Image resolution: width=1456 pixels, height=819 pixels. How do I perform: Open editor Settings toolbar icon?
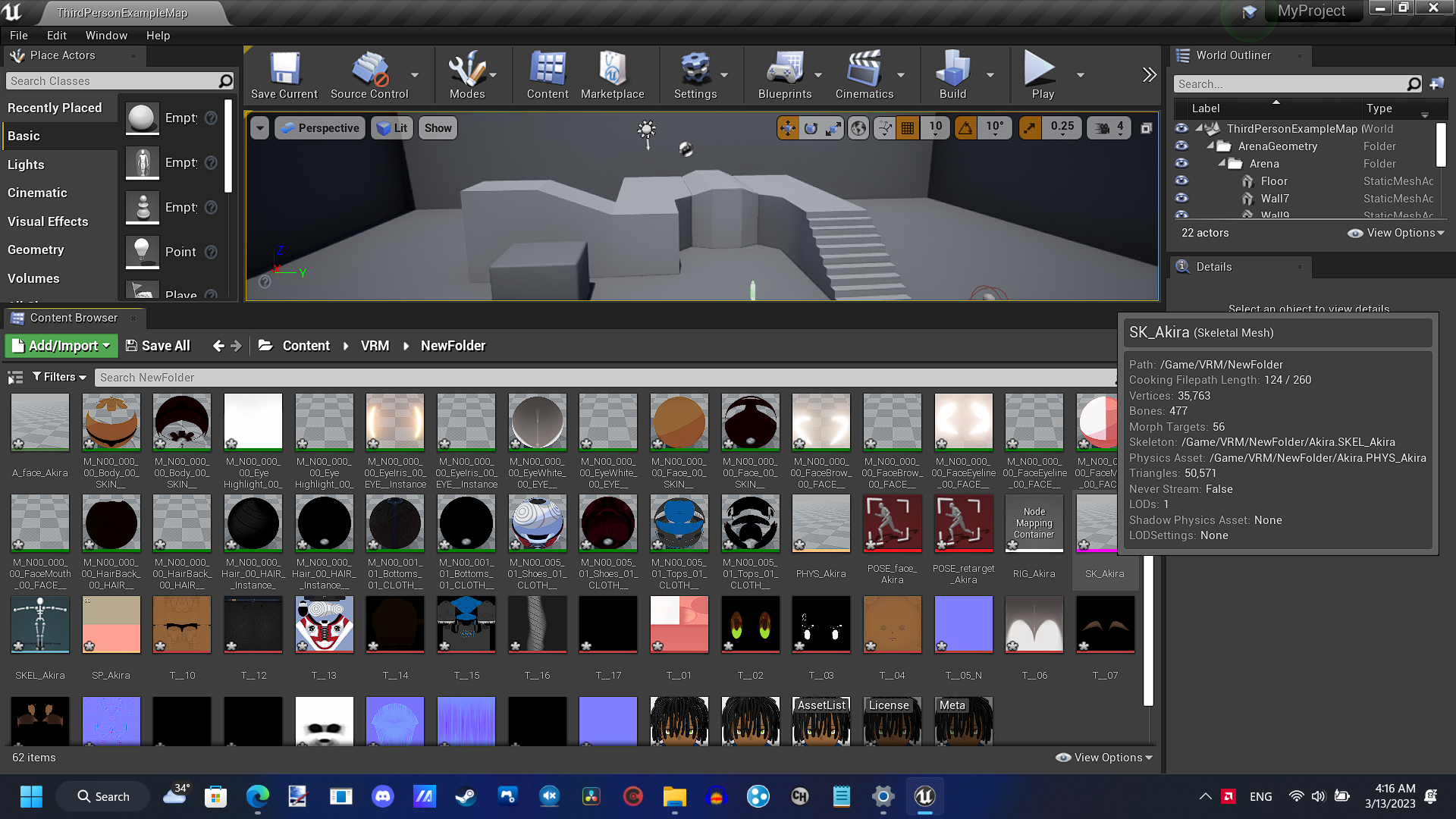point(695,75)
